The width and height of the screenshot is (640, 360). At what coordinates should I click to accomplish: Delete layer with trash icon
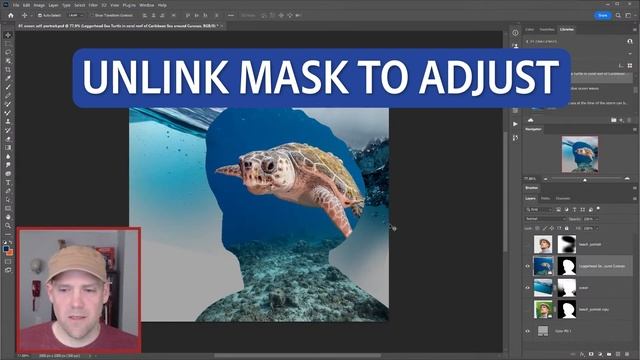pyautogui.click(x=627, y=354)
